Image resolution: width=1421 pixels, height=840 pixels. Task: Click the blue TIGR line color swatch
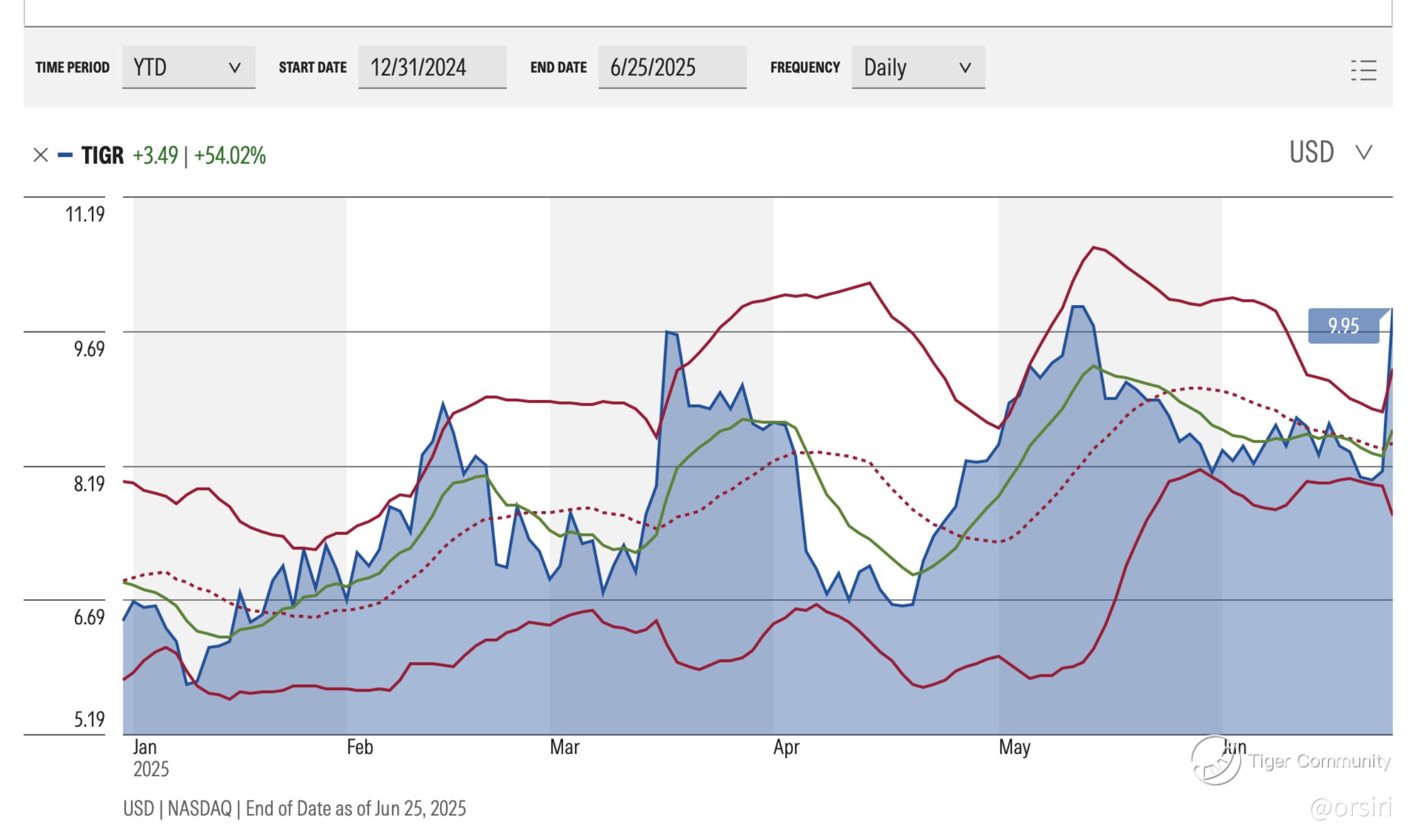tap(65, 155)
